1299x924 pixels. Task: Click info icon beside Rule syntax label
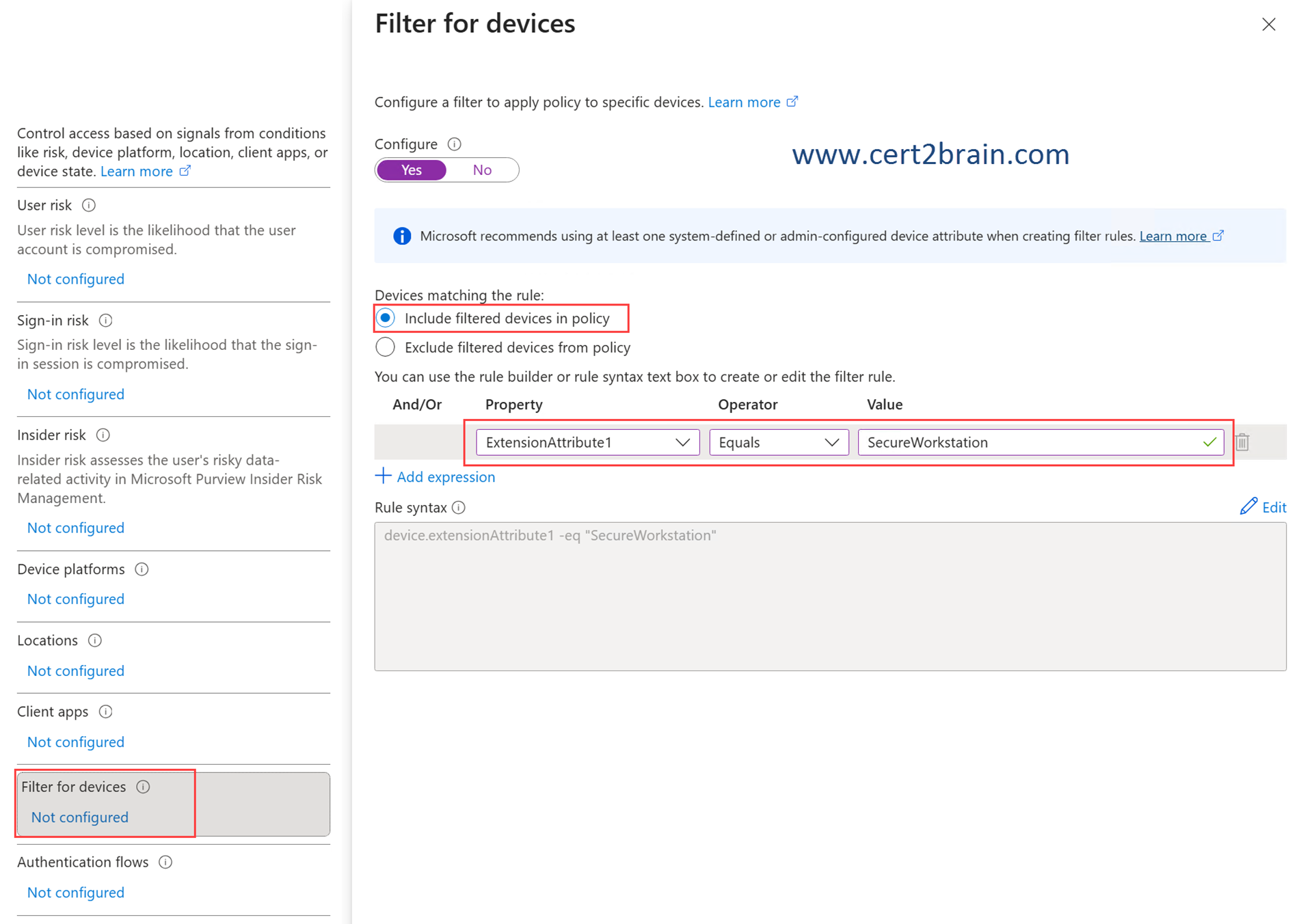tap(459, 508)
